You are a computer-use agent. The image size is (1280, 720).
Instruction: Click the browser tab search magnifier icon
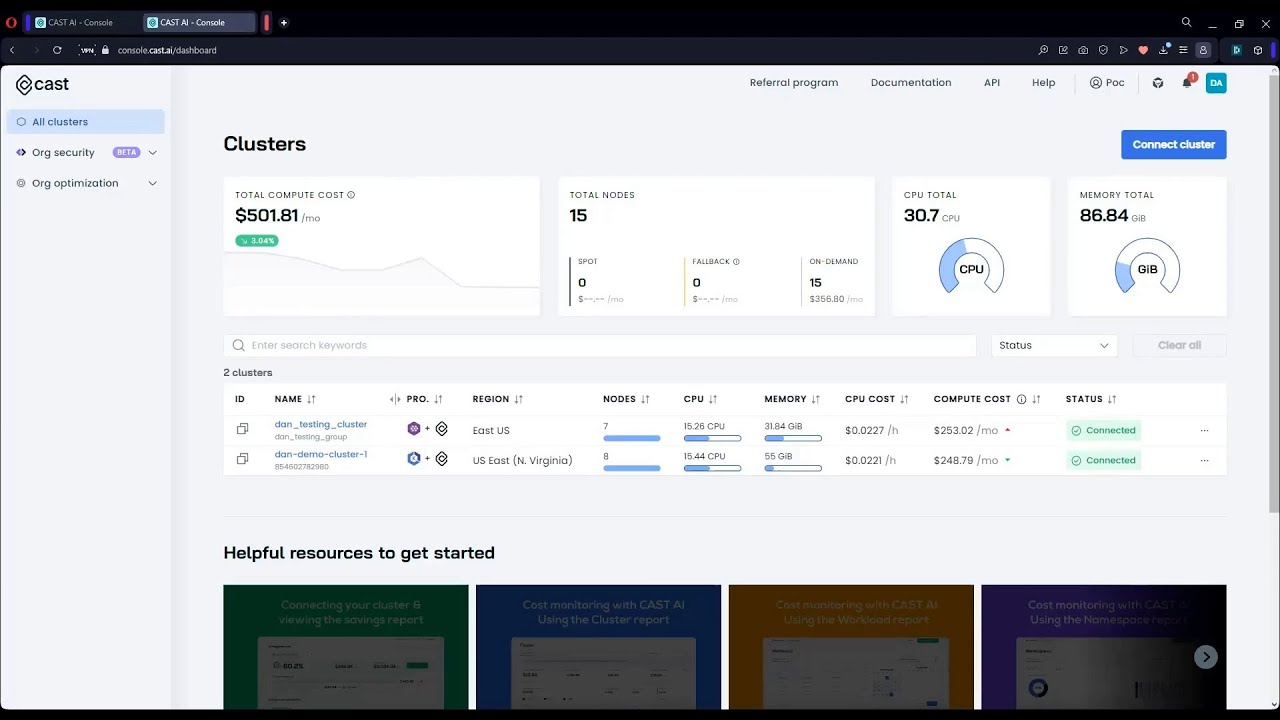click(1186, 22)
